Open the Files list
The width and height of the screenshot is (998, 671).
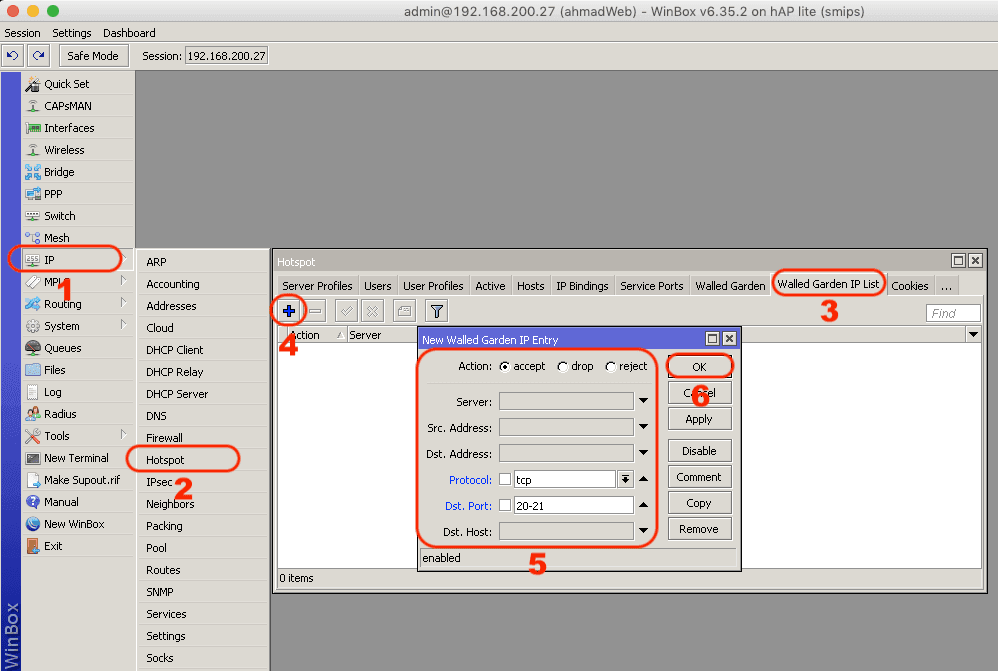pyautogui.click(x=78, y=370)
